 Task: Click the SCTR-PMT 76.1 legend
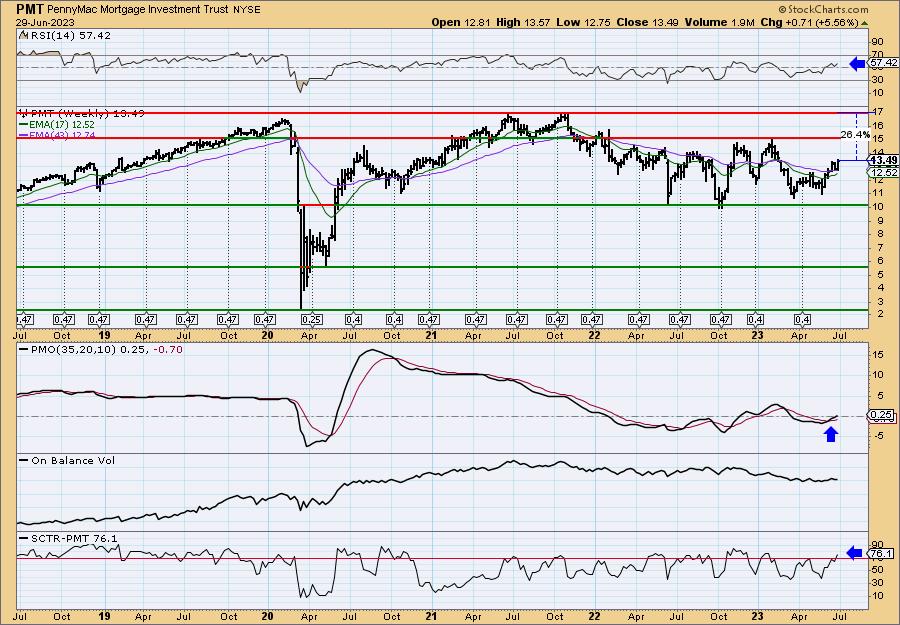pyautogui.click(x=68, y=538)
